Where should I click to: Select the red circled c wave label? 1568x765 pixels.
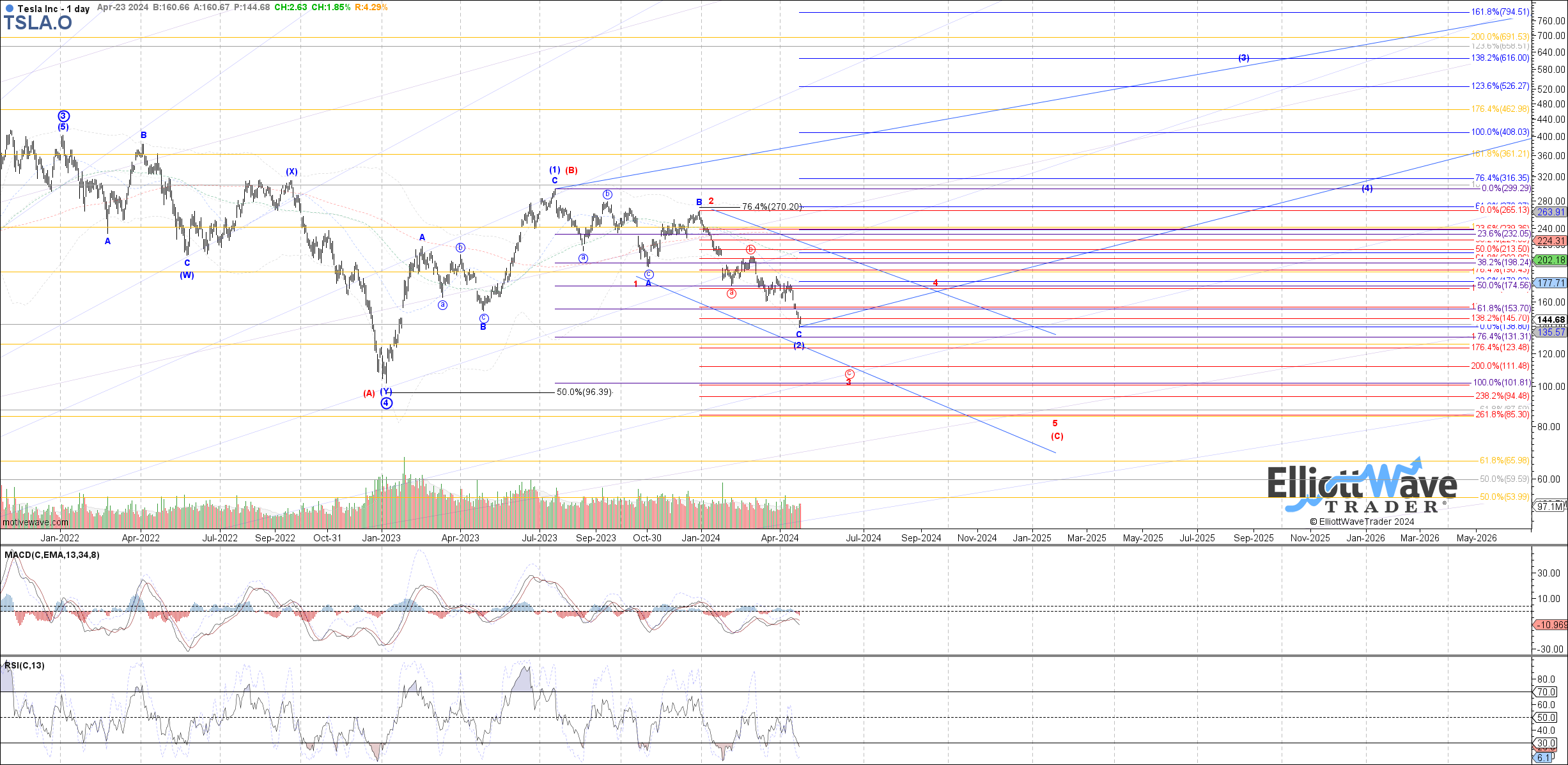point(849,374)
